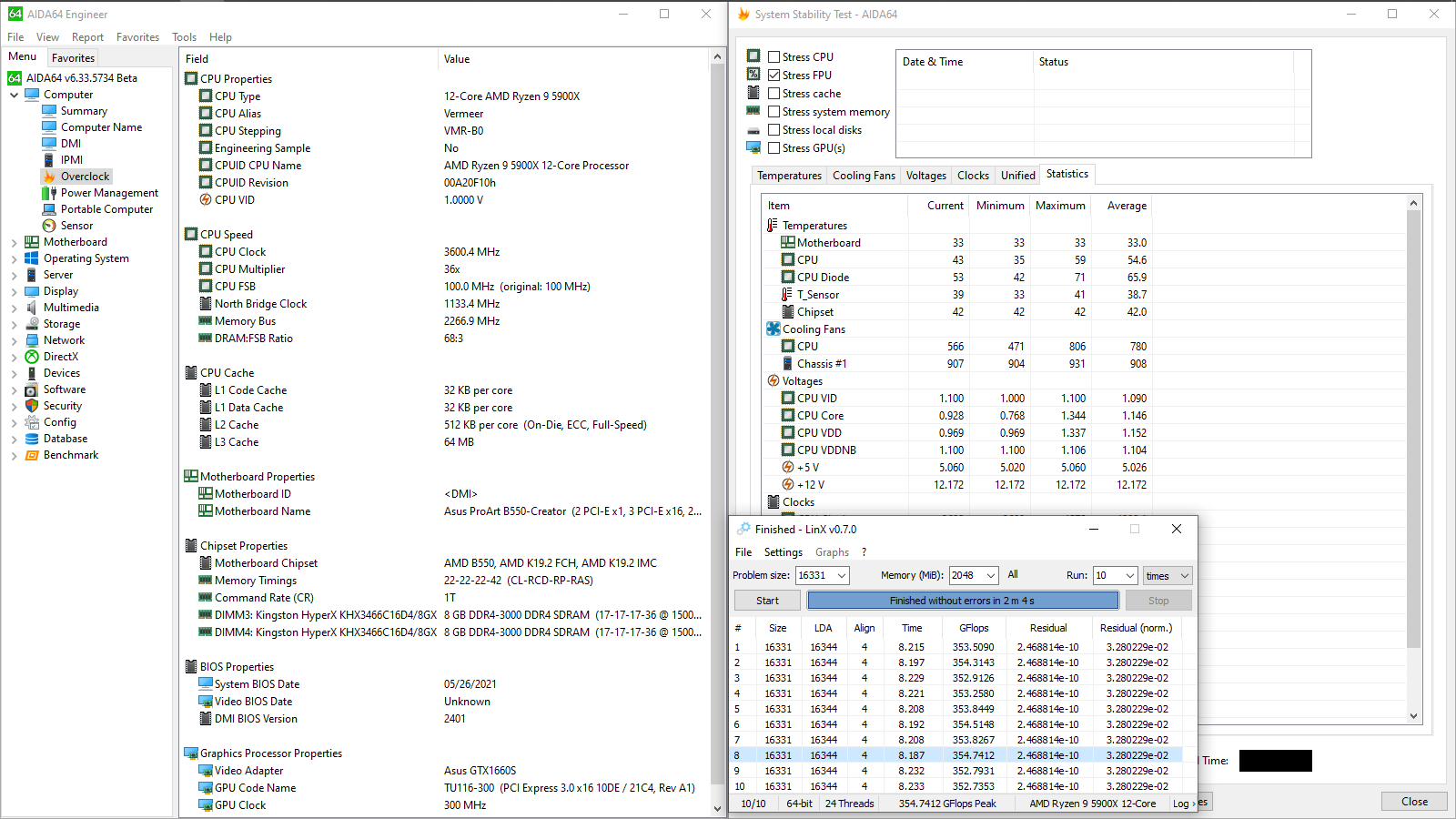Click the Sensor icon in sidebar

(x=49, y=226)
